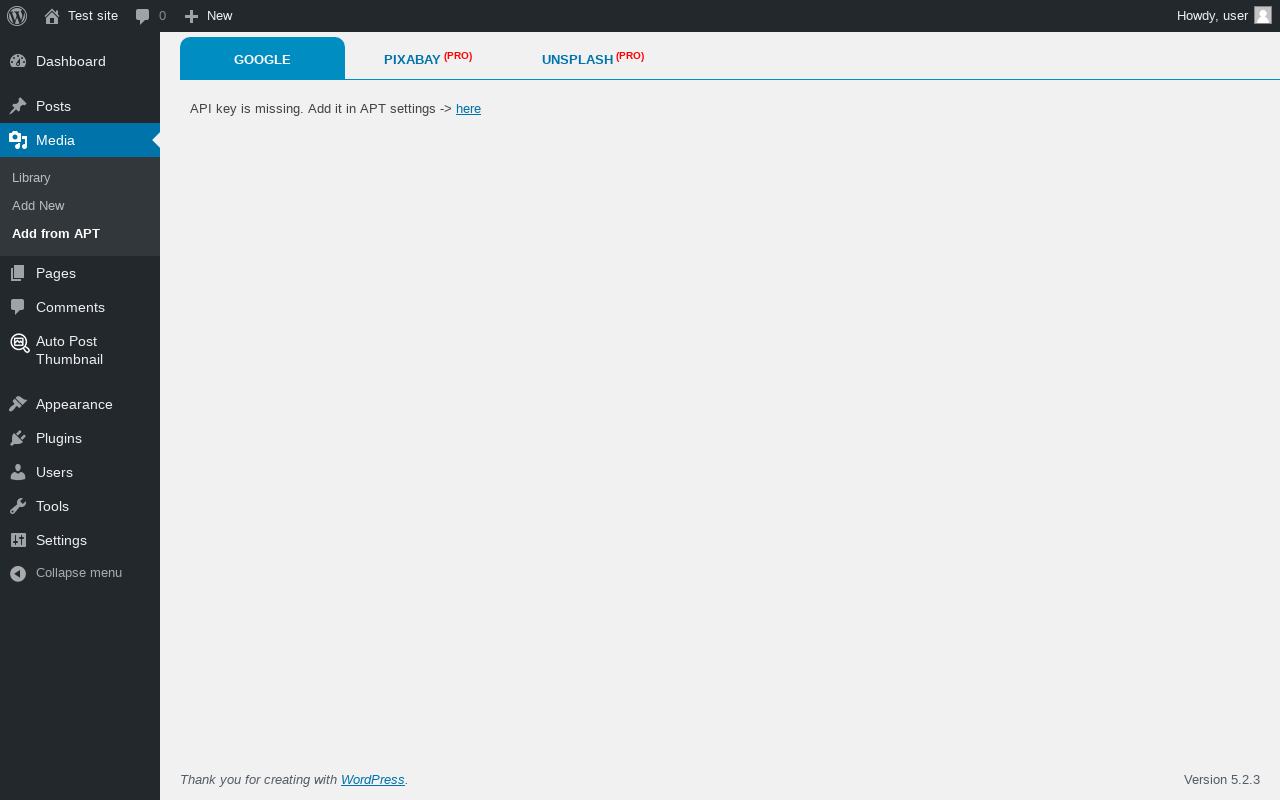Open the Plugins menu label
The image size is (1280, 800).
tap(59, 438)
